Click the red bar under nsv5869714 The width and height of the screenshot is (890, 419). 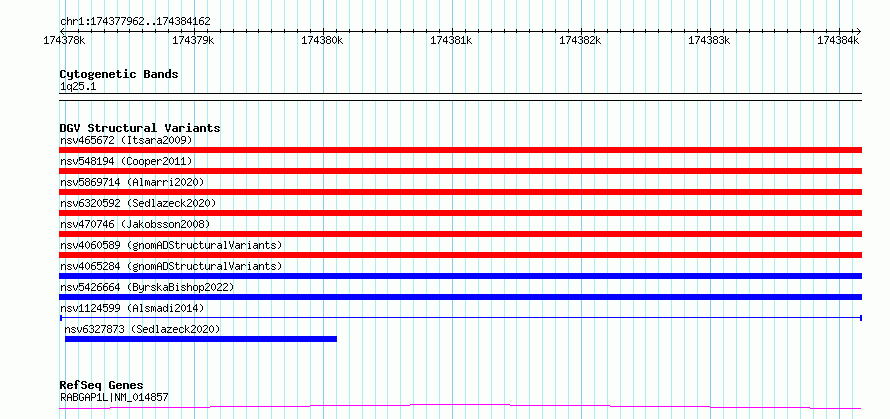point(460,192)
